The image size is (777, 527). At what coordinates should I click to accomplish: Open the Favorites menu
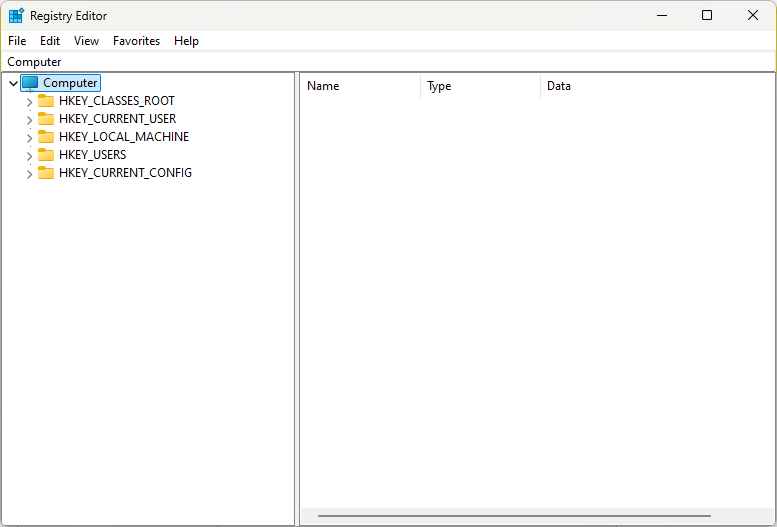tap(136, 41)
